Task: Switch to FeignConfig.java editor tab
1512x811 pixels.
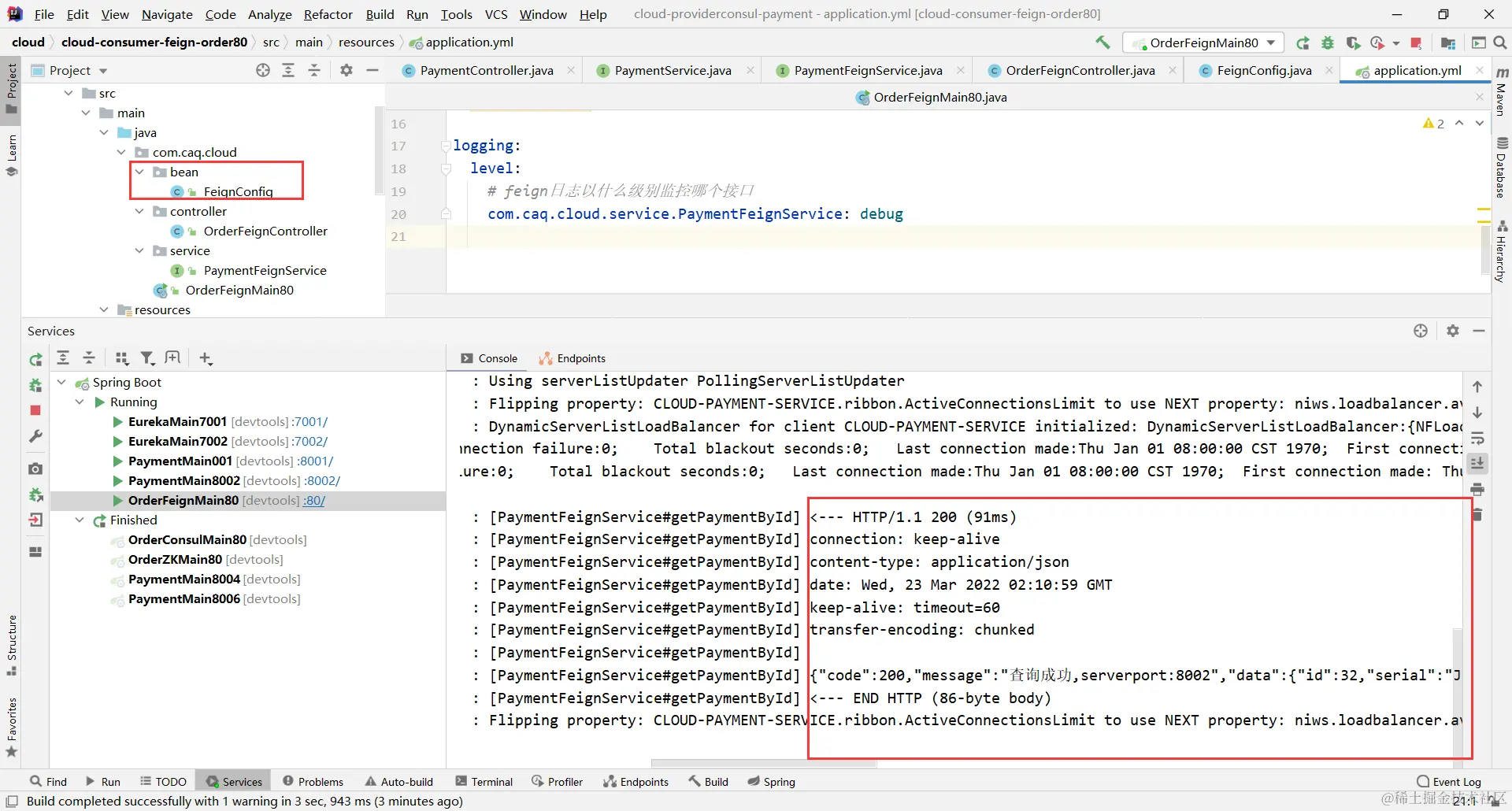Action: tap(1264, 70)
